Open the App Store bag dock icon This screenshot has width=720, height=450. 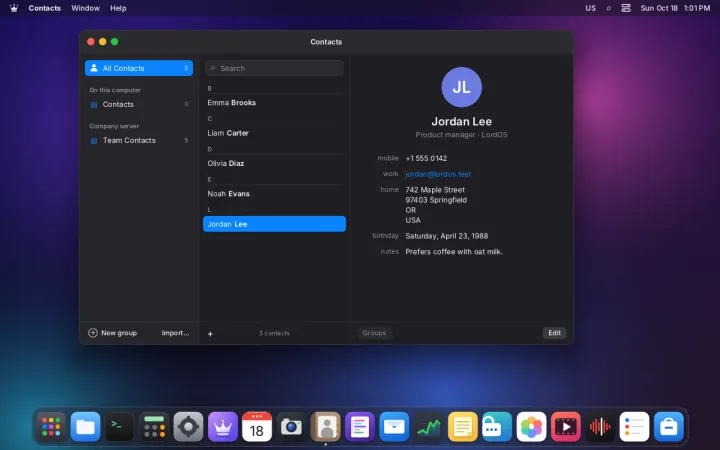click(x=669, y=427)
